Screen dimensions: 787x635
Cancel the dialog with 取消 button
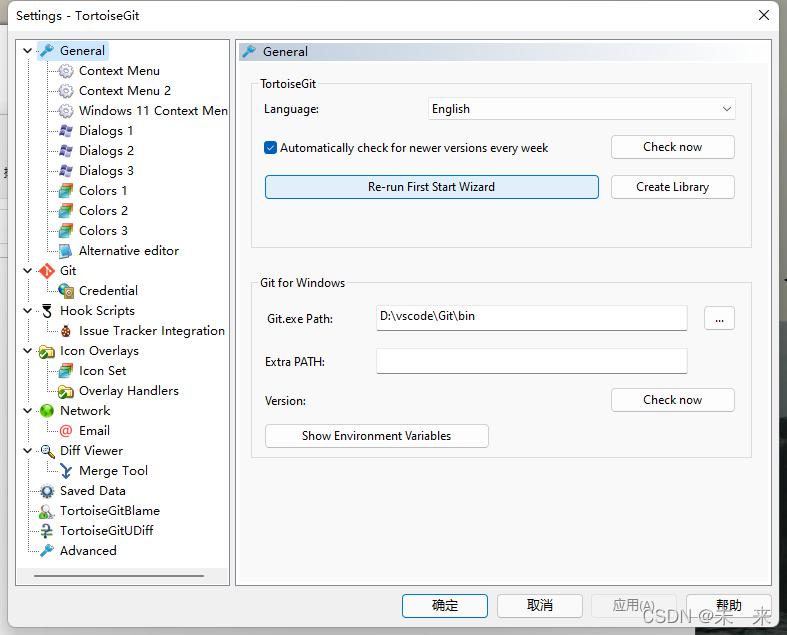[540, 605]
